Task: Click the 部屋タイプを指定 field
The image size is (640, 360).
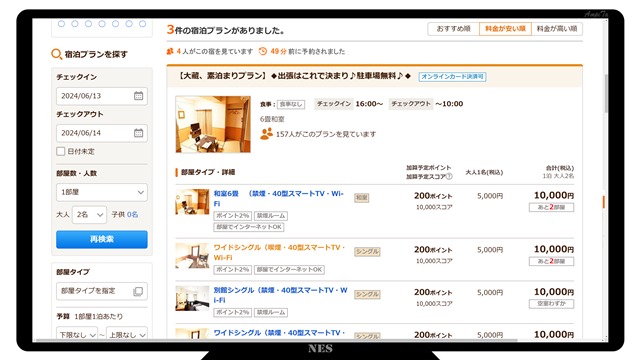Action: pos(102,291)
